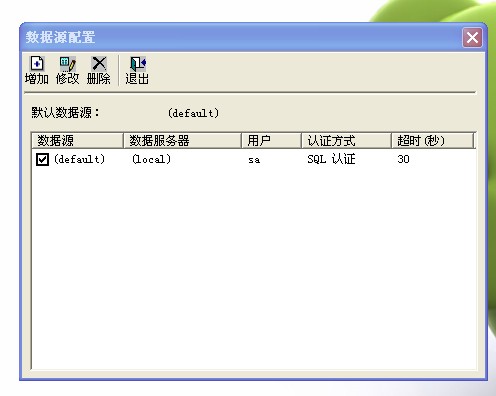The width and height of the screenshot is (496, 396).
Task: Click the (local) server cell
Action: (151, 159)
